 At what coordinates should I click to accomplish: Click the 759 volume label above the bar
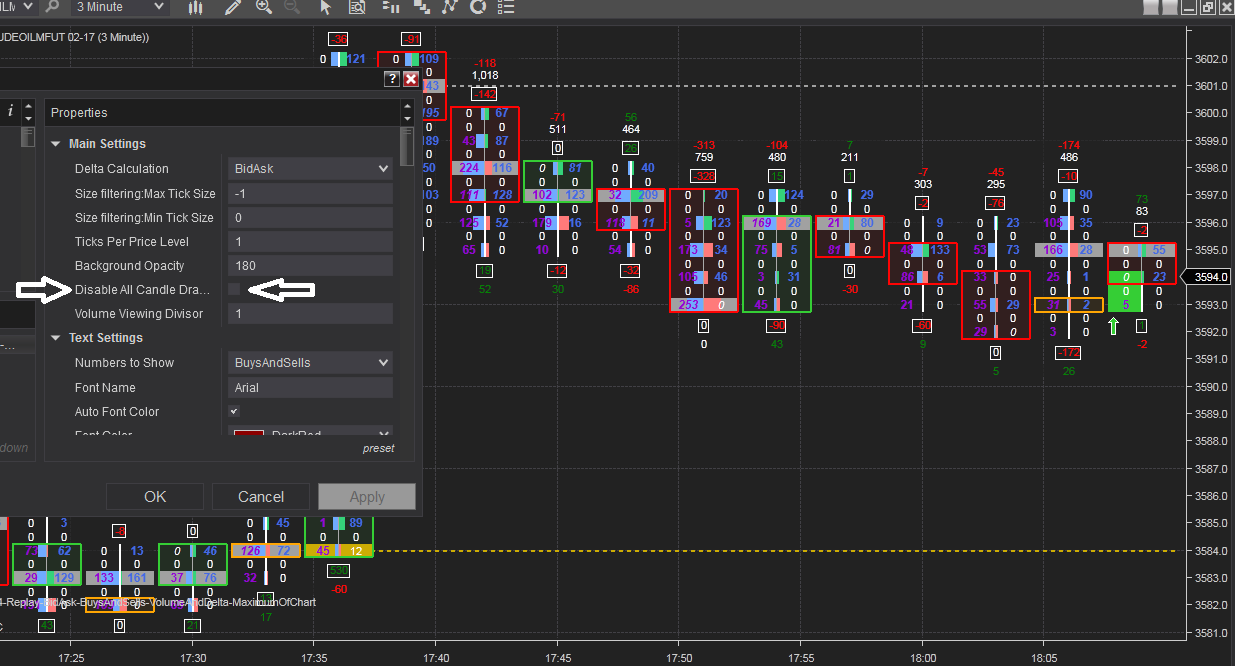[x=703, y=157]
